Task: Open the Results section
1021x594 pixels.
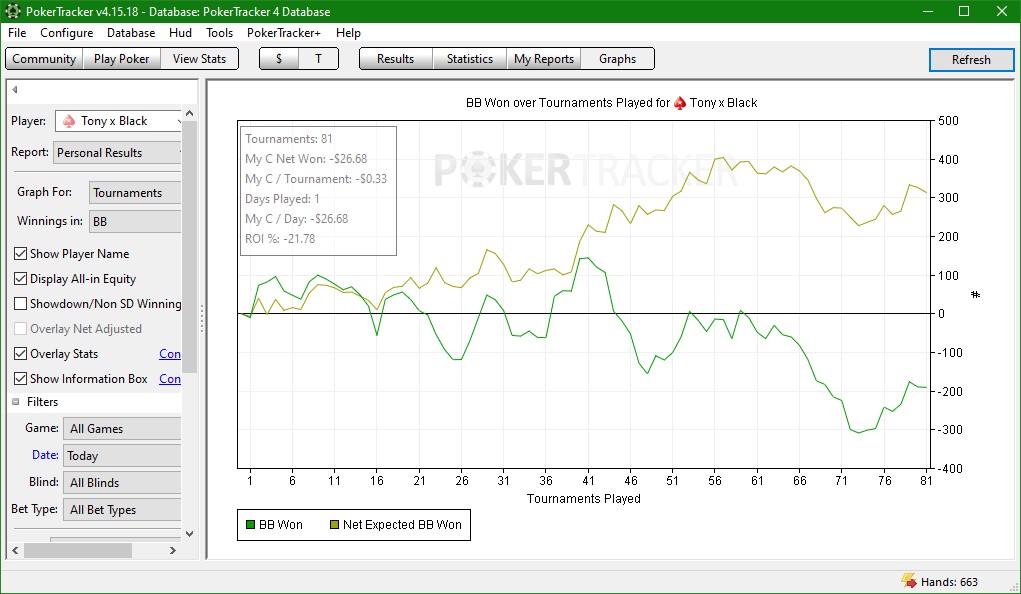Action: pos(395,59)
